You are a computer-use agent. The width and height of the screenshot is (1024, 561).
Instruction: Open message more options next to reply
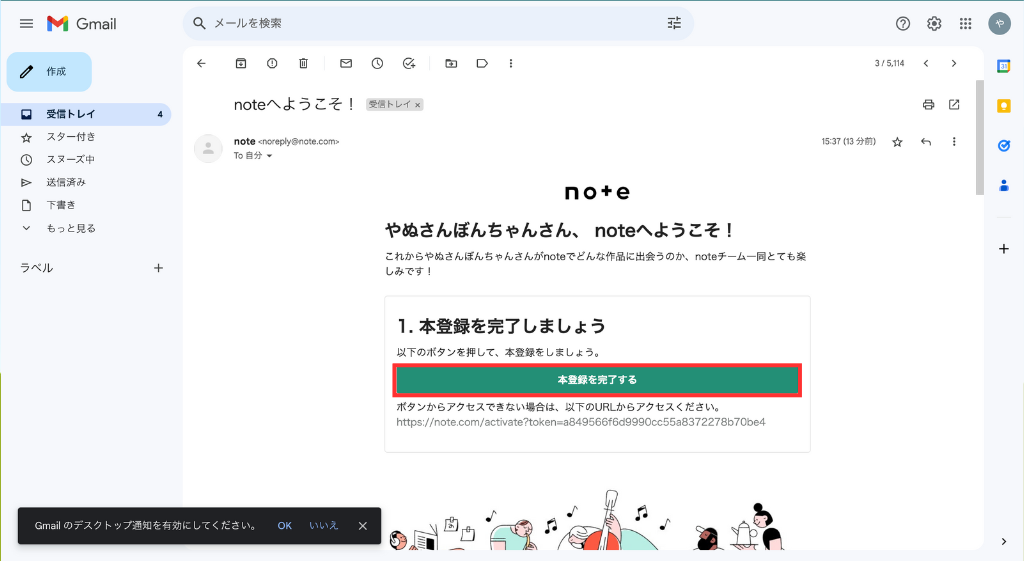(x=953, y=142)
